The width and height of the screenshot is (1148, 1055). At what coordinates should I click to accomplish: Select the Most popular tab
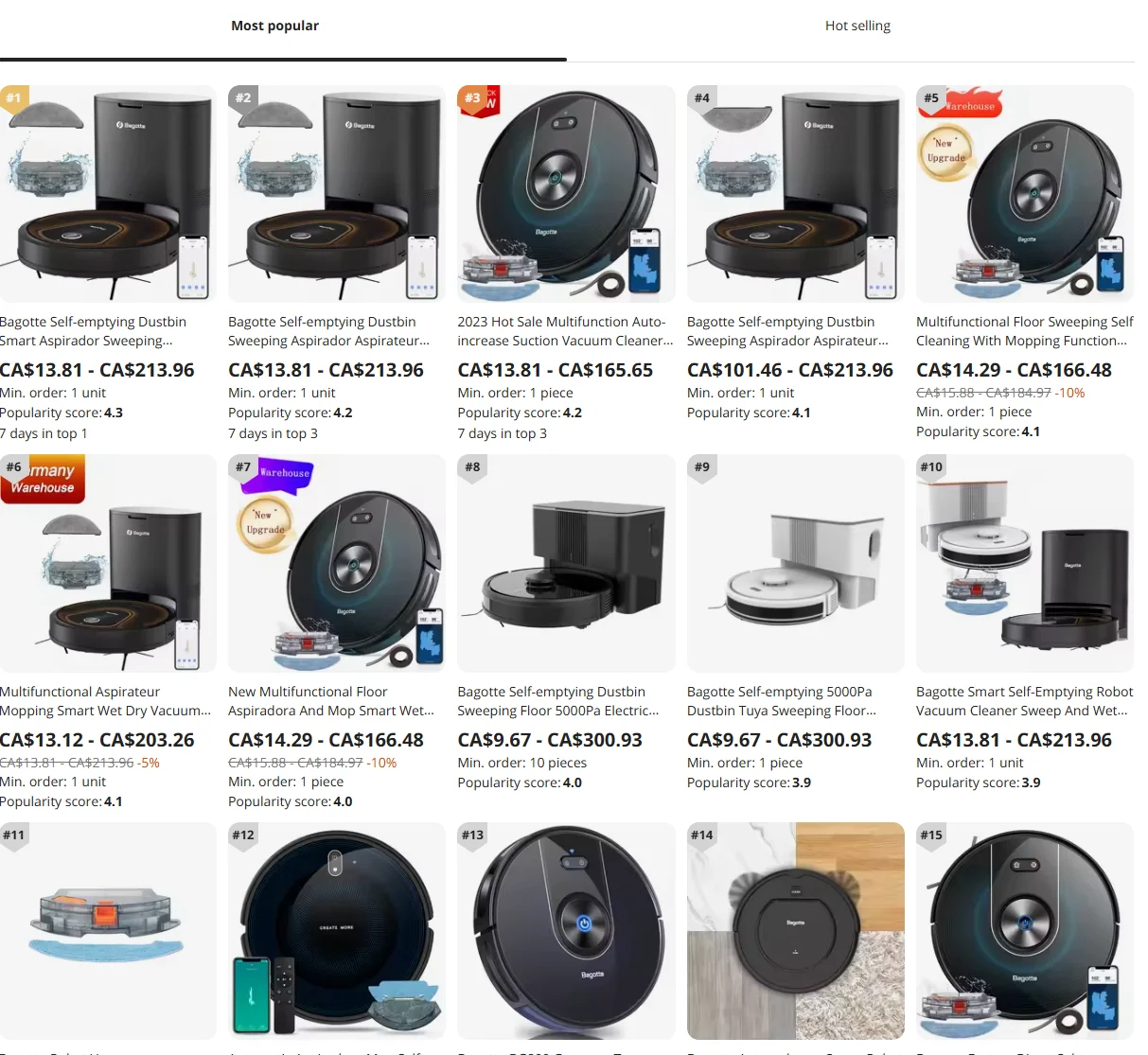pyautogui.click(x=274, y=26)
